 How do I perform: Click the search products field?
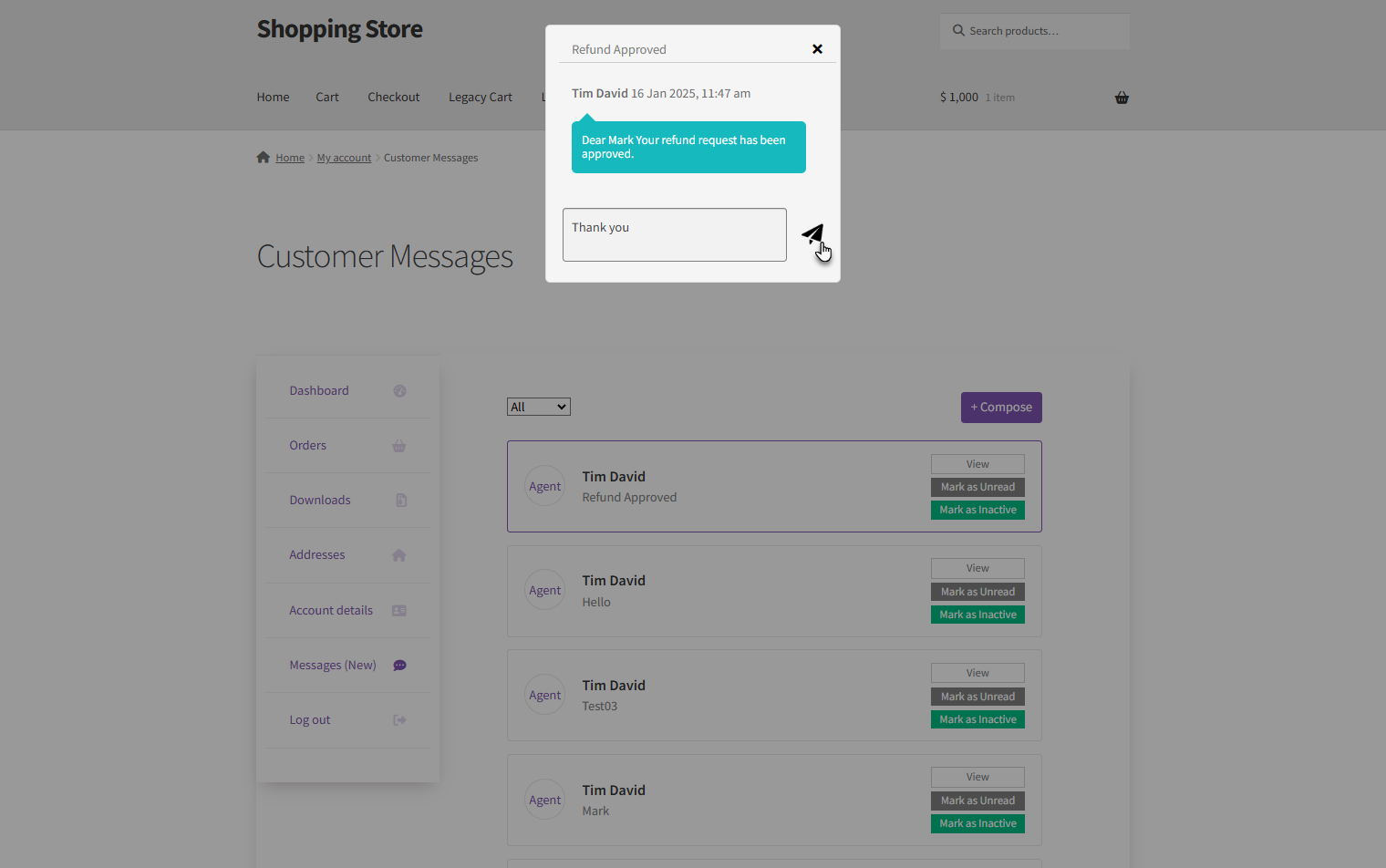pos(1035,31)
